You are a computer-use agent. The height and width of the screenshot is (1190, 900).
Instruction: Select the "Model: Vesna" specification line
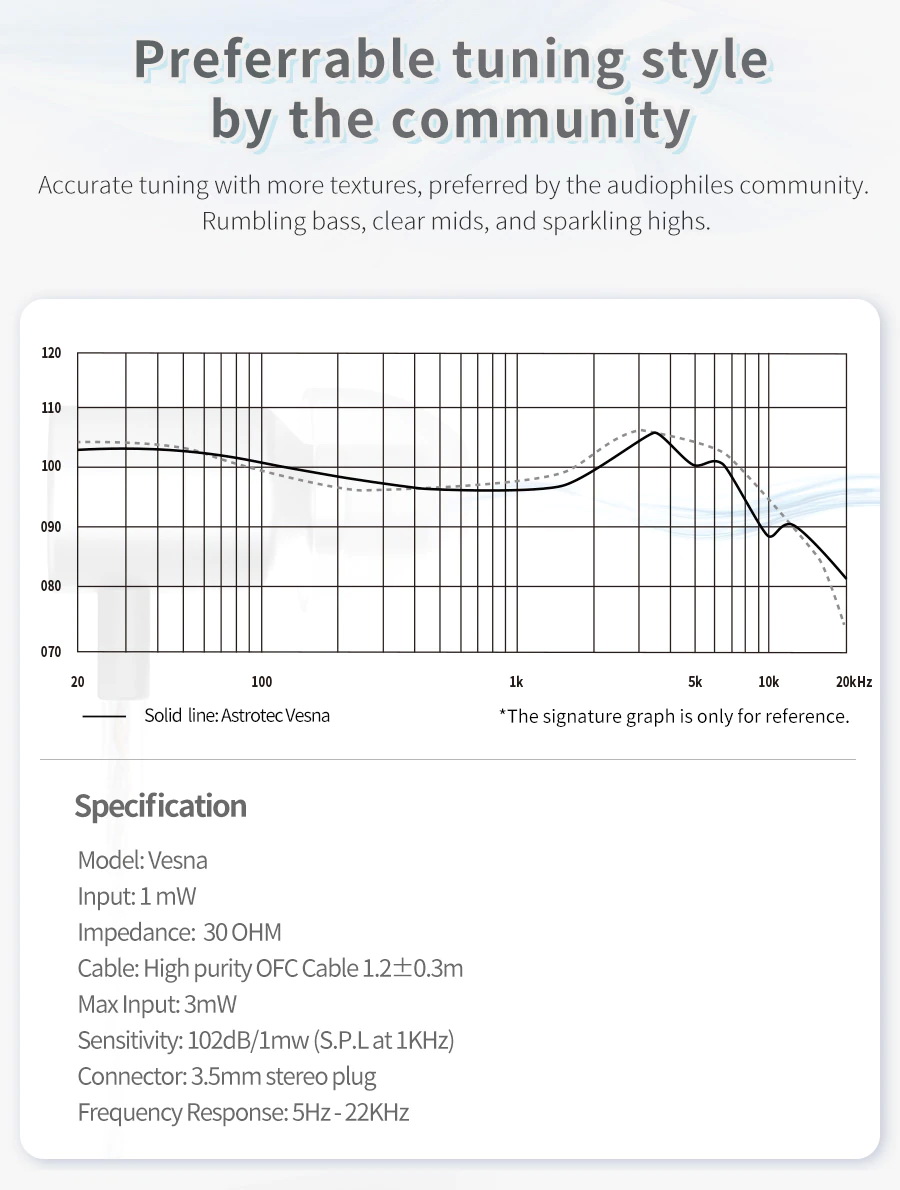pos(143,860)
